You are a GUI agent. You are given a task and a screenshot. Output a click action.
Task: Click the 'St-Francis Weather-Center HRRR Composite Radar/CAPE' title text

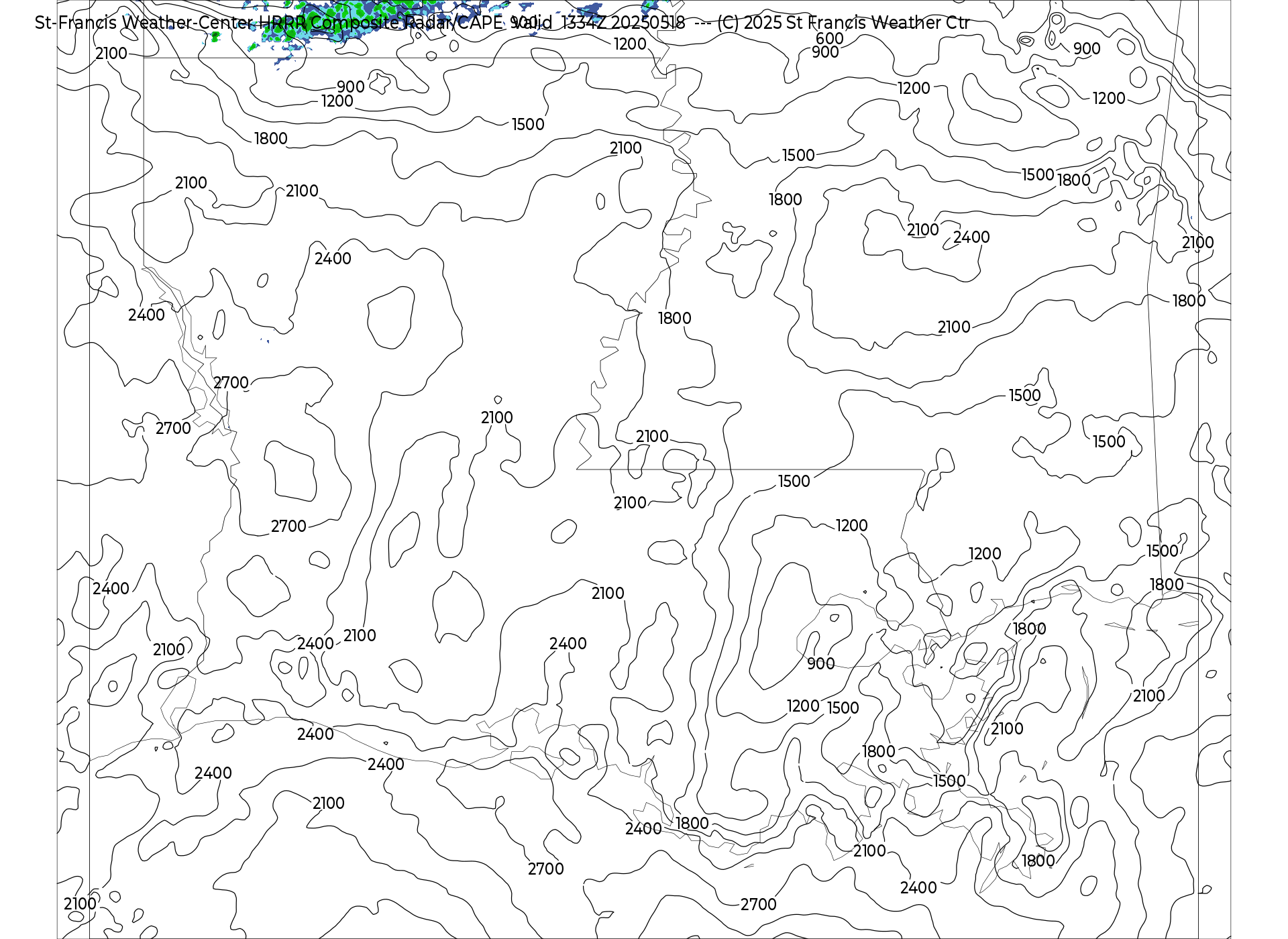point(269,23)
